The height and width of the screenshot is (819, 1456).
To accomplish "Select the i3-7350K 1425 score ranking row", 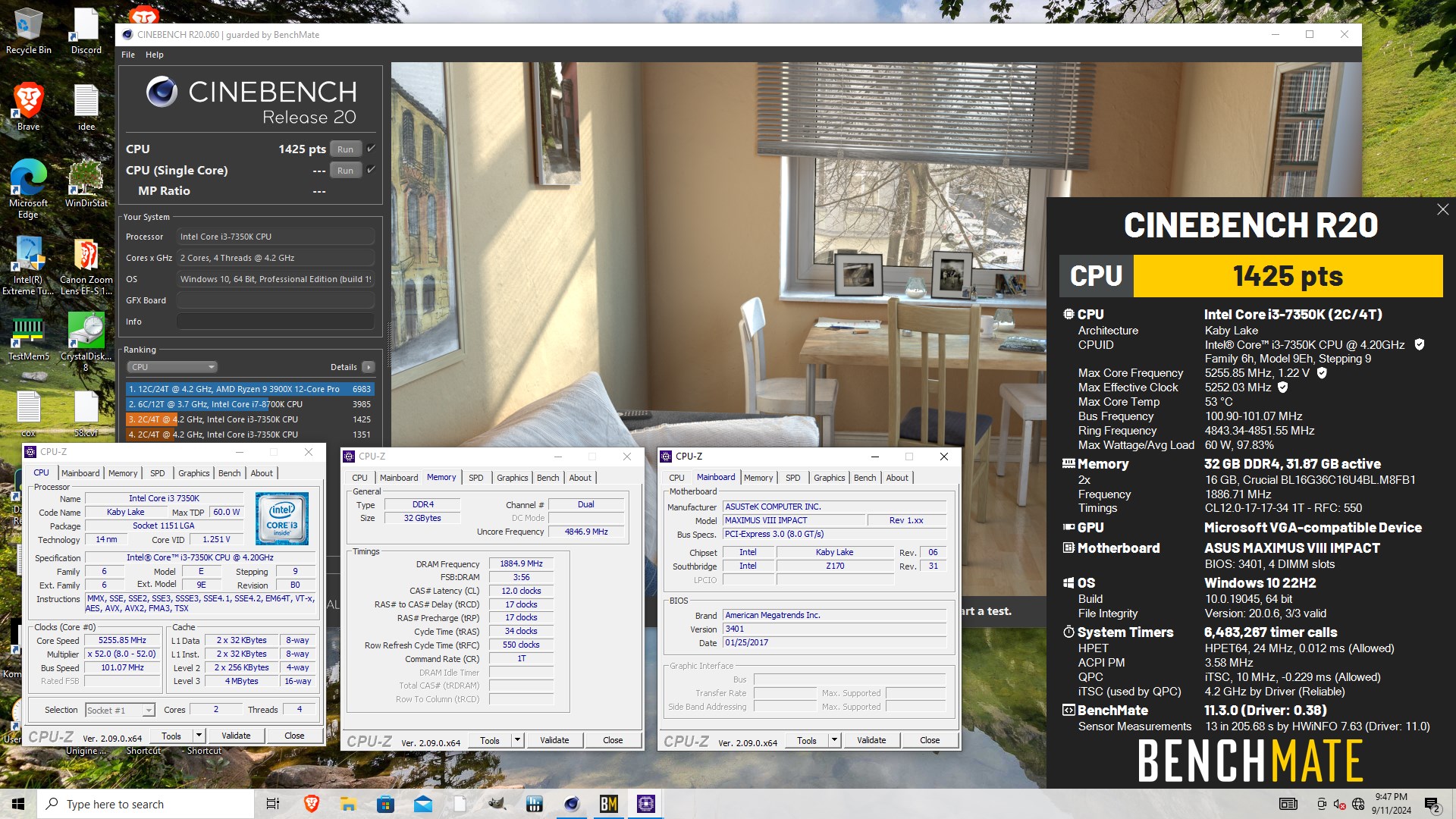I will pos(249,419).
